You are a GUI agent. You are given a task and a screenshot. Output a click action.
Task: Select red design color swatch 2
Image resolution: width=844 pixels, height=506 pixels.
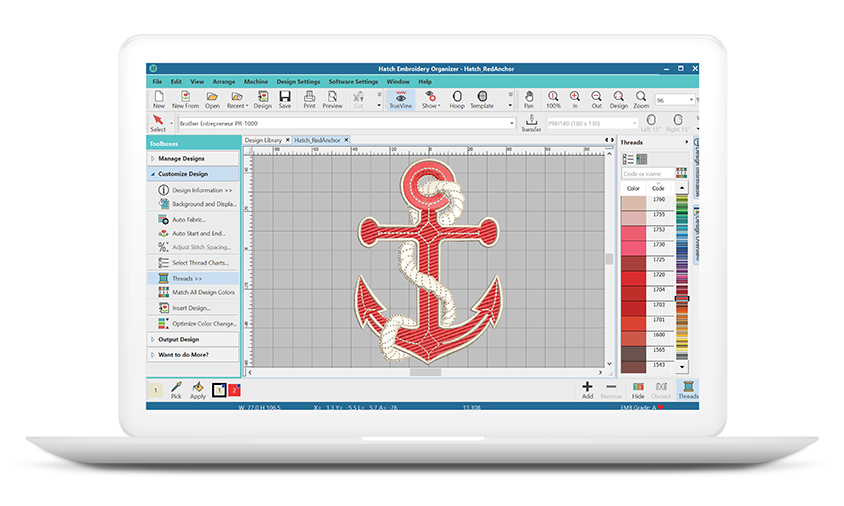[234, 390]
